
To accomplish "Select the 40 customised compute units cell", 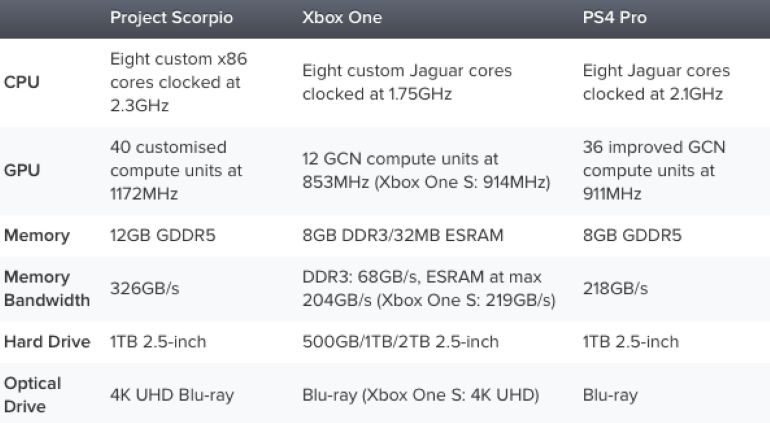I will [x=176, y=170].
